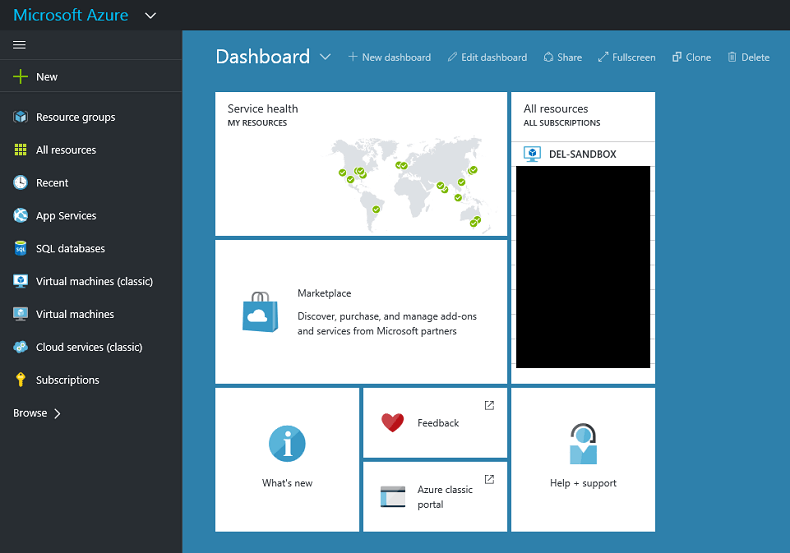Go to Subscriptions in sidebar

click(68, 380)
